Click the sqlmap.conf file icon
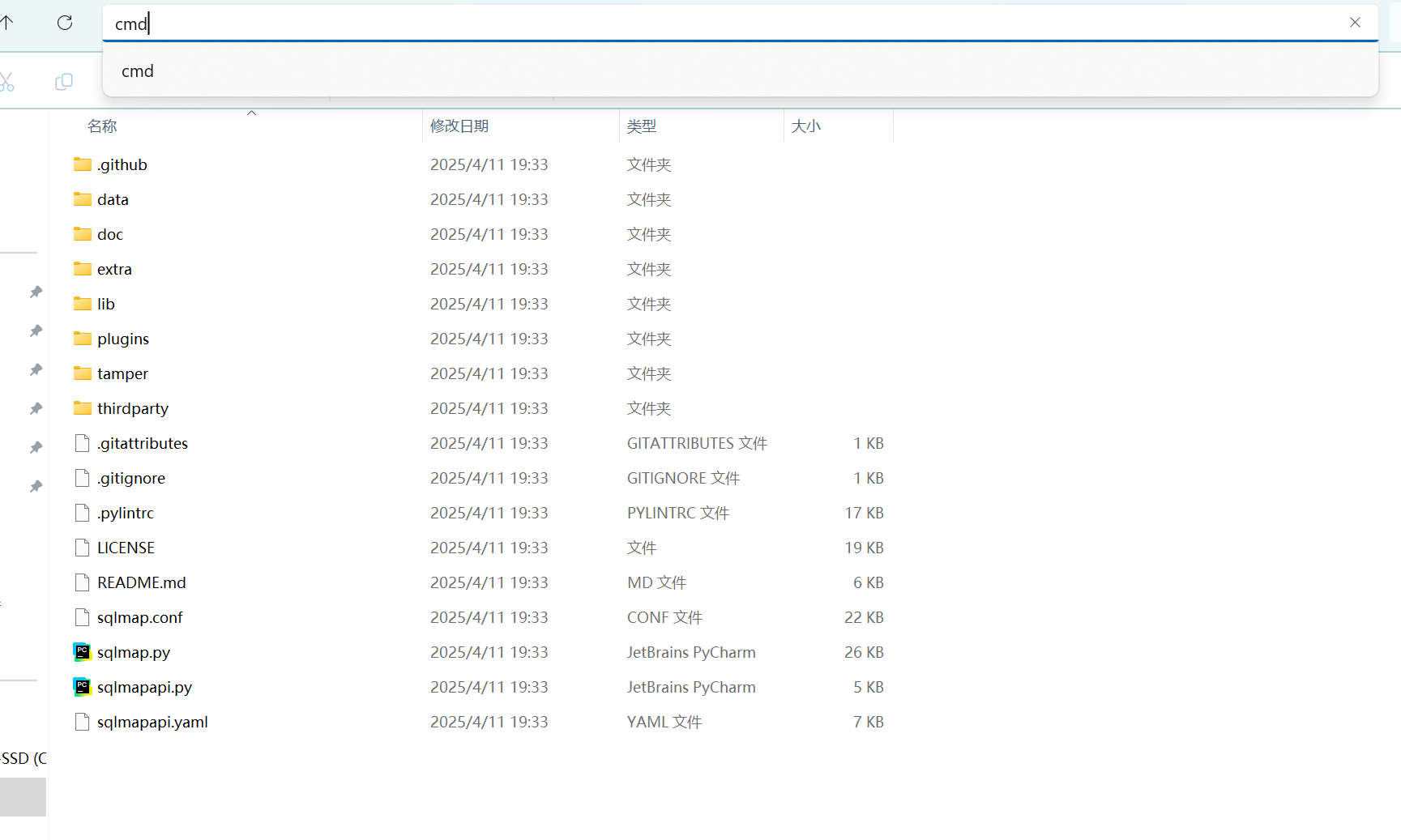The image size is (1401, 840). pyautogui.click(x=82, y=617)
